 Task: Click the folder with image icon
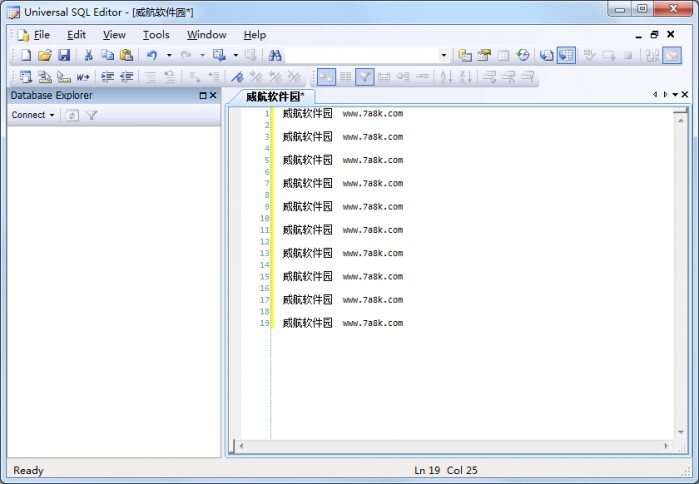(484, 55)
